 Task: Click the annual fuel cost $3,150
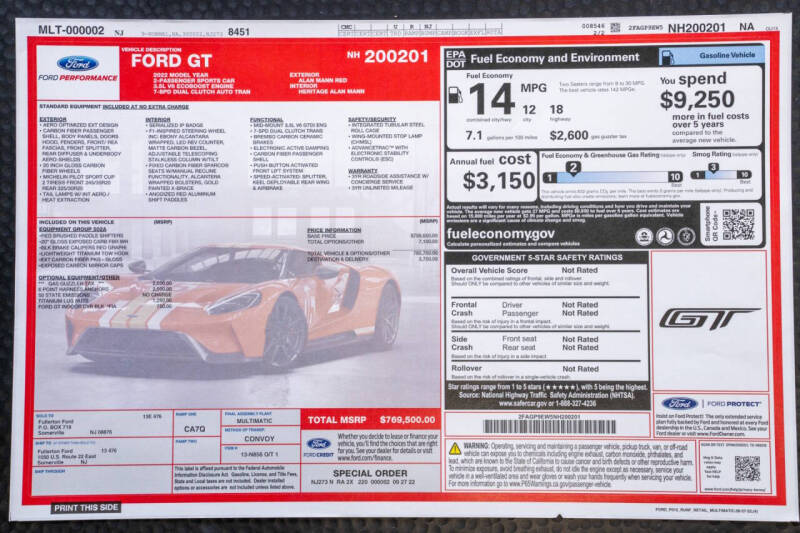click(x=498, y=181)
